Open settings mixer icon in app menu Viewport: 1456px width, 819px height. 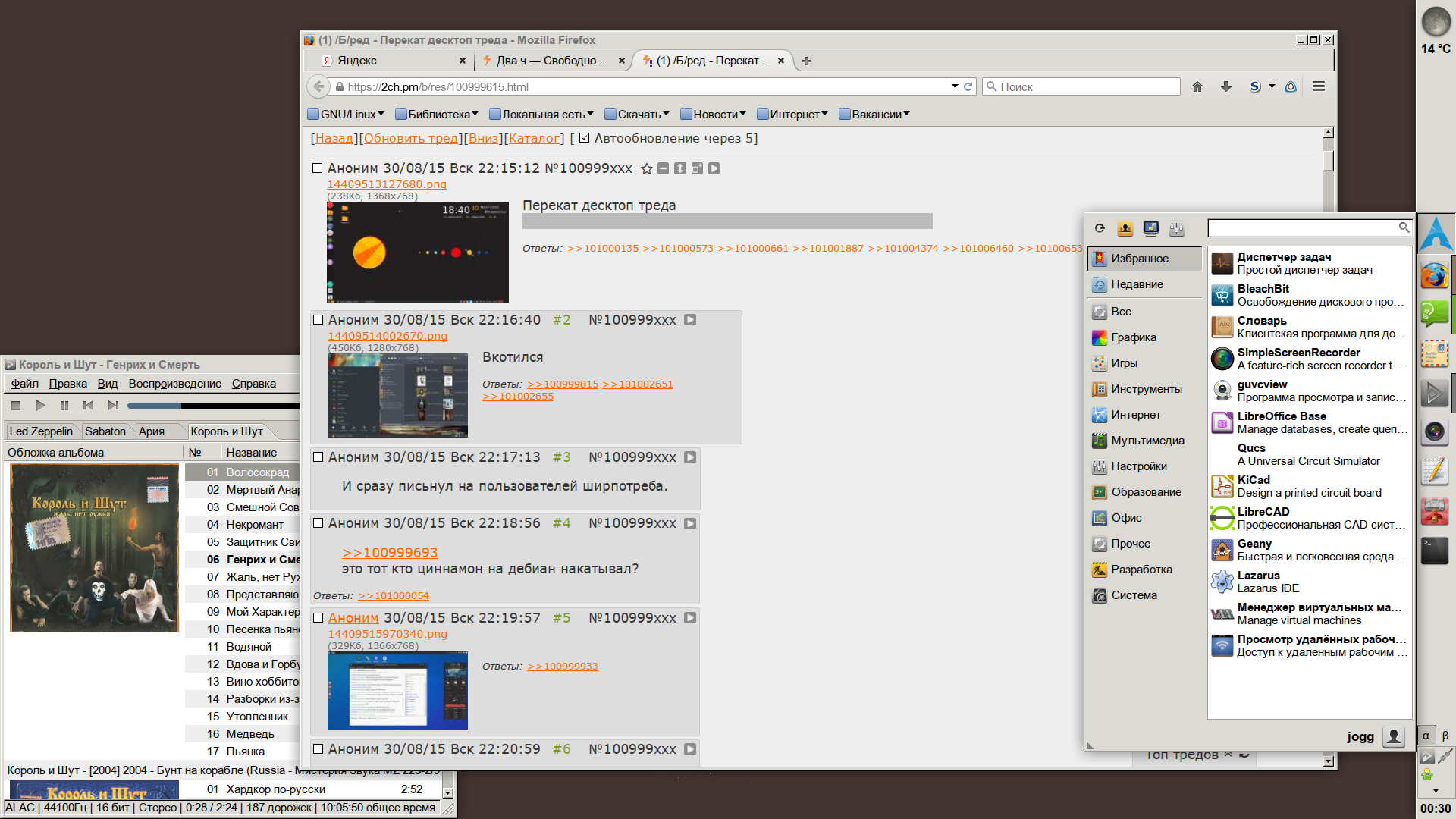coord(1176,228)
